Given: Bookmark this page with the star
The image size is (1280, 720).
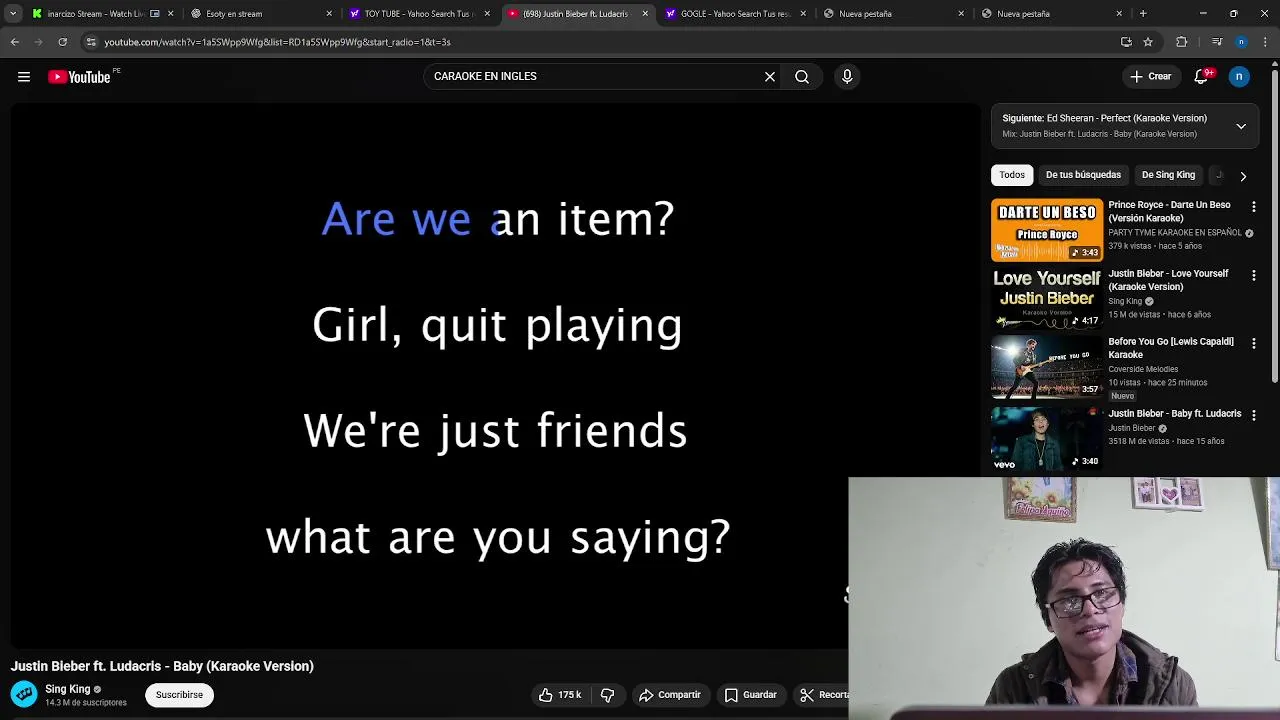Looking at the screenshot, I should click(1148, 42).
